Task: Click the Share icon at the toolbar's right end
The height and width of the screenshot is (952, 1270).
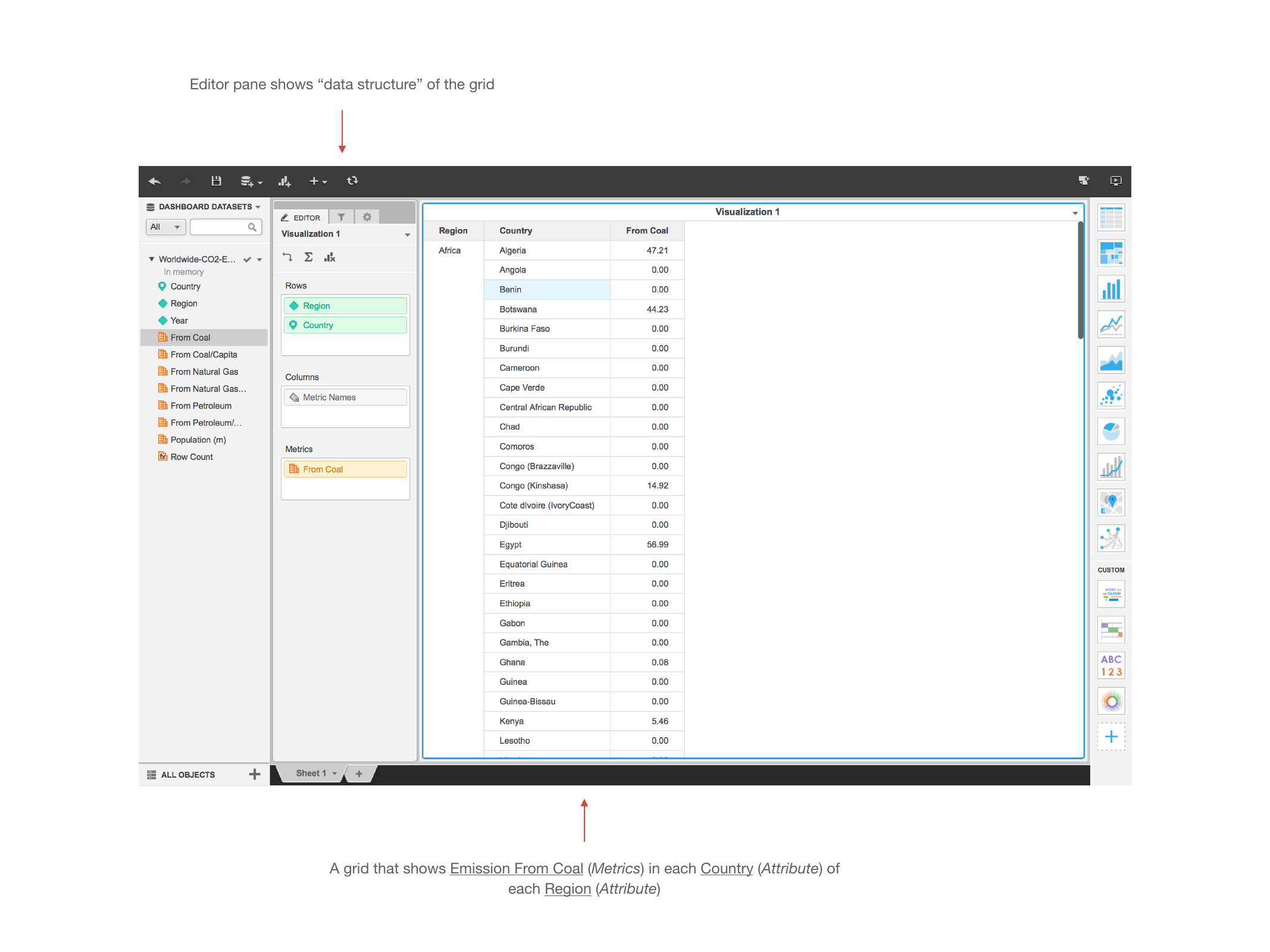Action: [x=1084, y=181]
